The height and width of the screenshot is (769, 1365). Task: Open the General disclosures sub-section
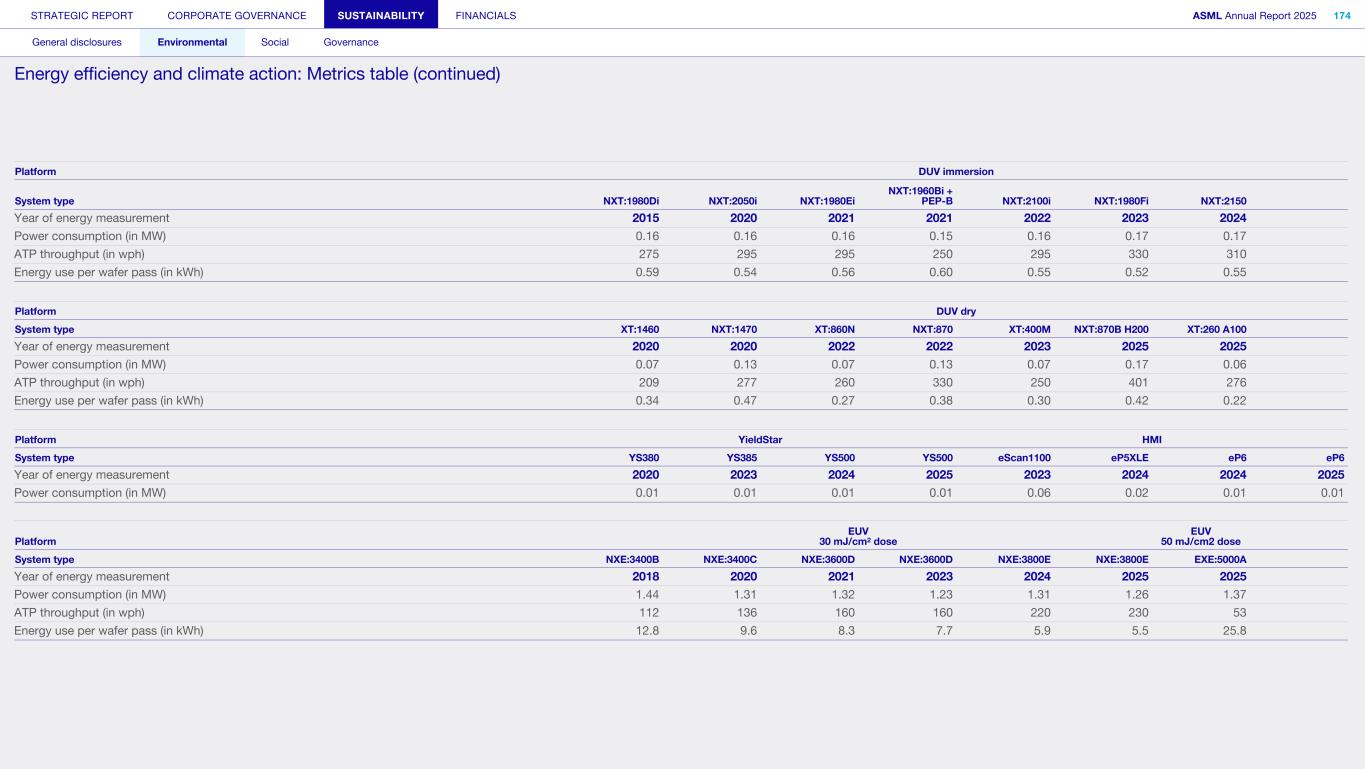point(77,42)
